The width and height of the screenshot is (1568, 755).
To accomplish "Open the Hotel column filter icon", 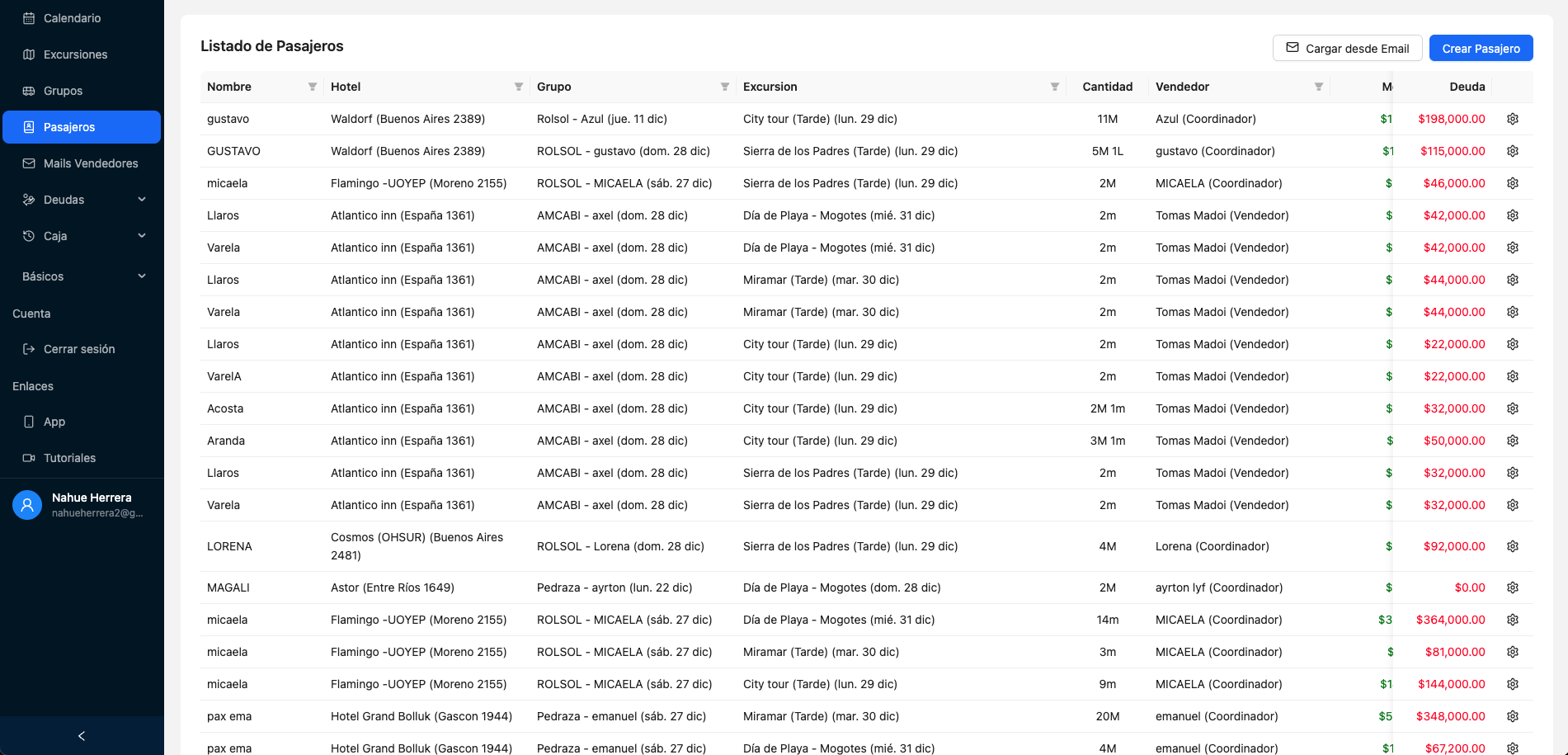I will [519, 87].
